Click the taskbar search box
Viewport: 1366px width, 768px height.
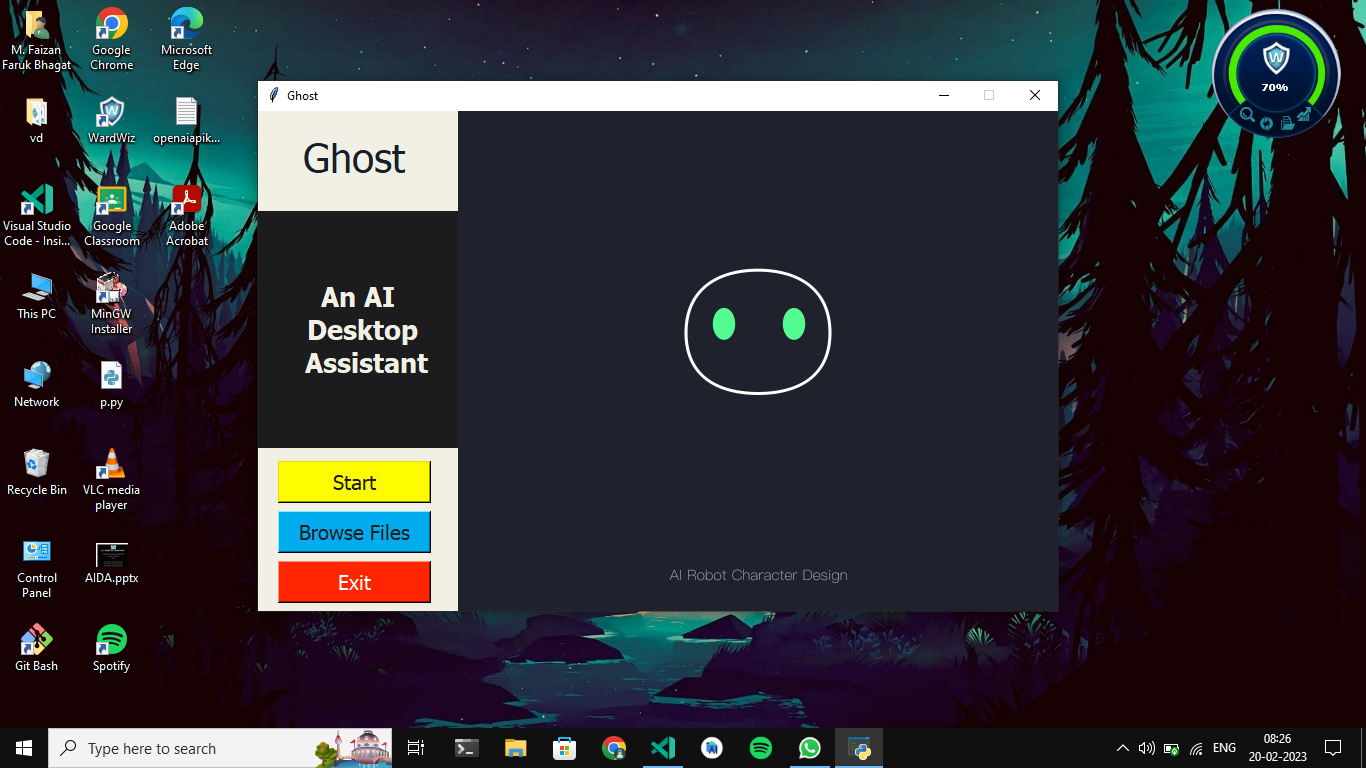(x=220, y=748)
